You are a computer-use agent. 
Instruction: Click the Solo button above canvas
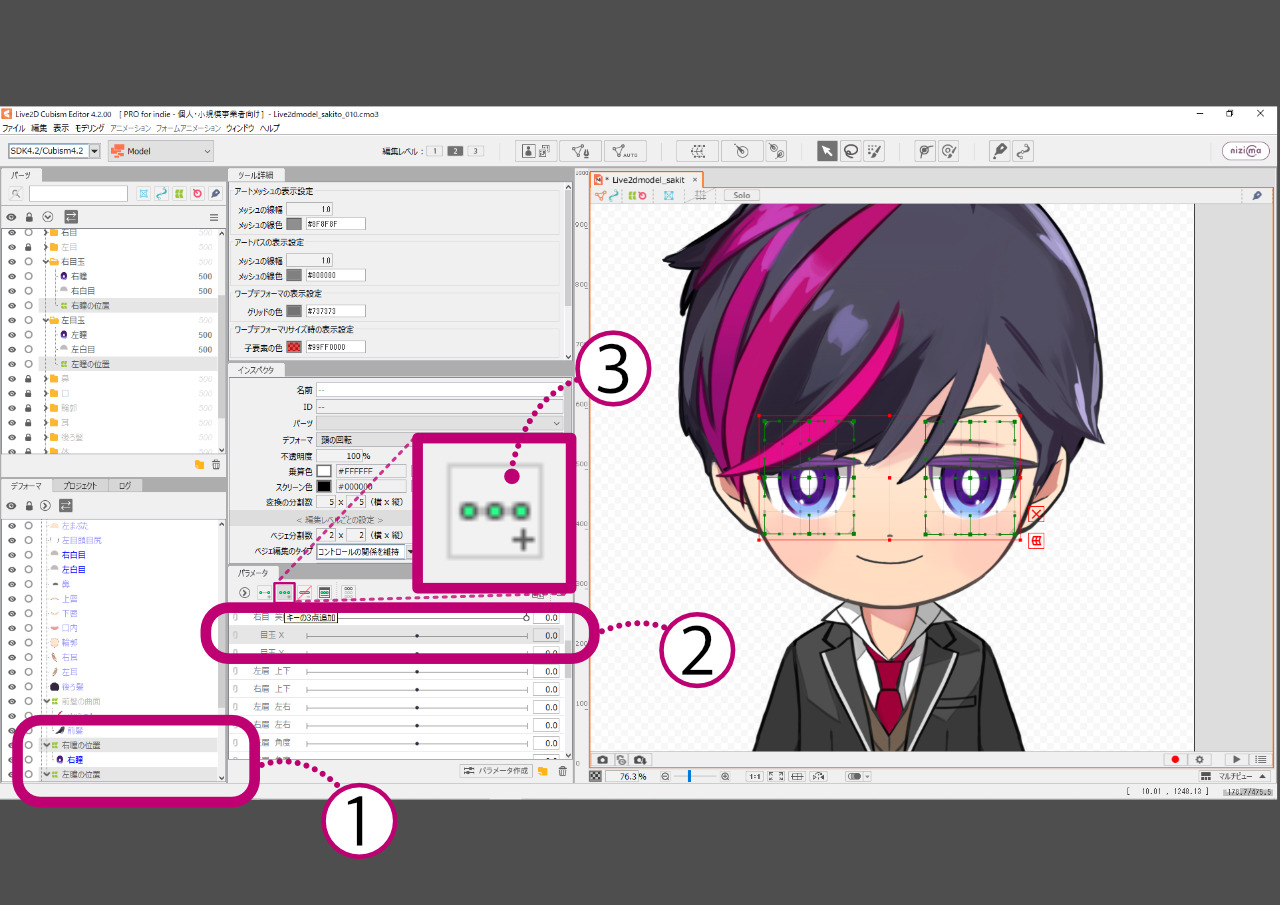click(741, 195)
